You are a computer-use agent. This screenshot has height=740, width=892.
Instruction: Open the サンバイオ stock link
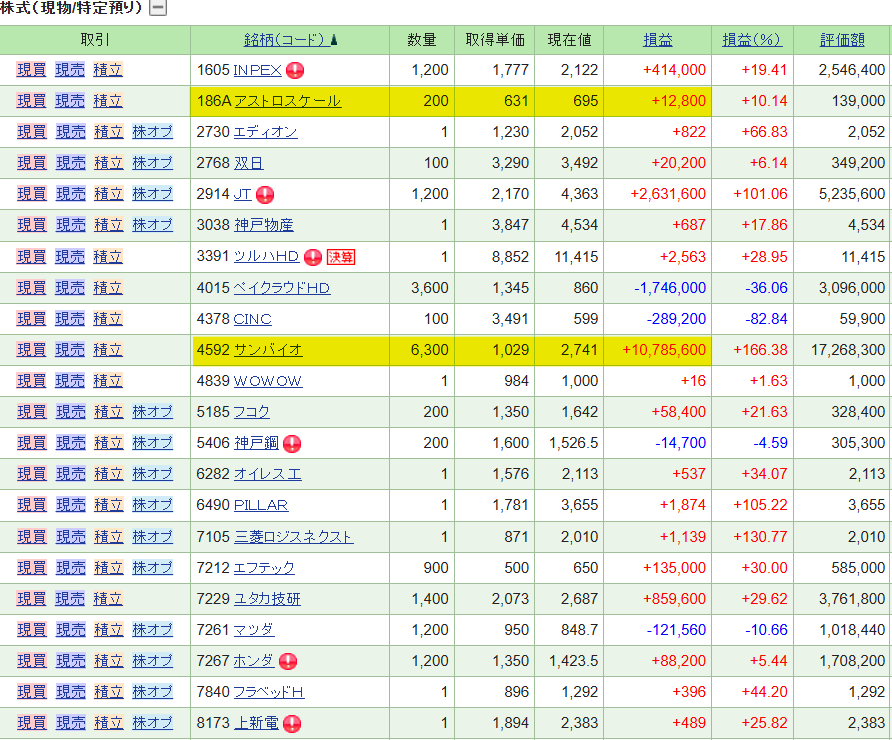coord(267,350)
